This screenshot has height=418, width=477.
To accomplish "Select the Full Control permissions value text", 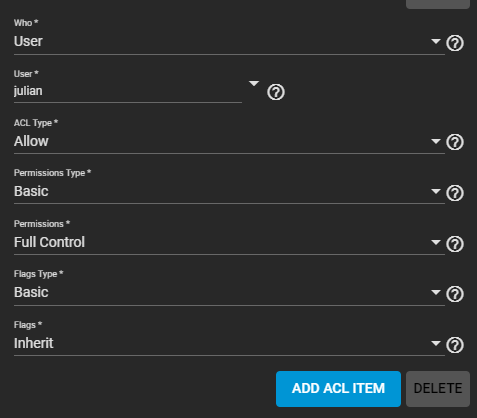I will (49, 242).
